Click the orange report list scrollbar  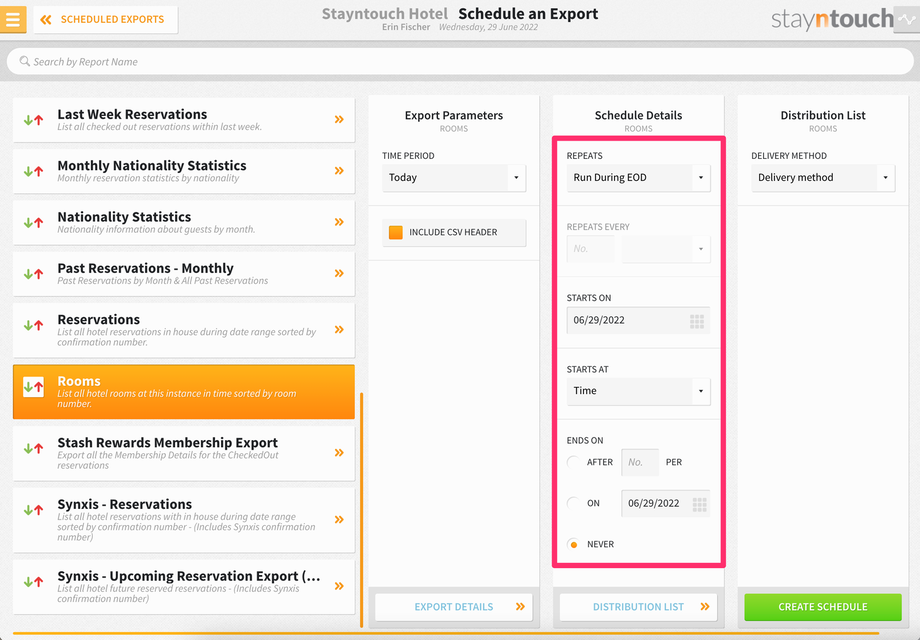pos(361,510)
